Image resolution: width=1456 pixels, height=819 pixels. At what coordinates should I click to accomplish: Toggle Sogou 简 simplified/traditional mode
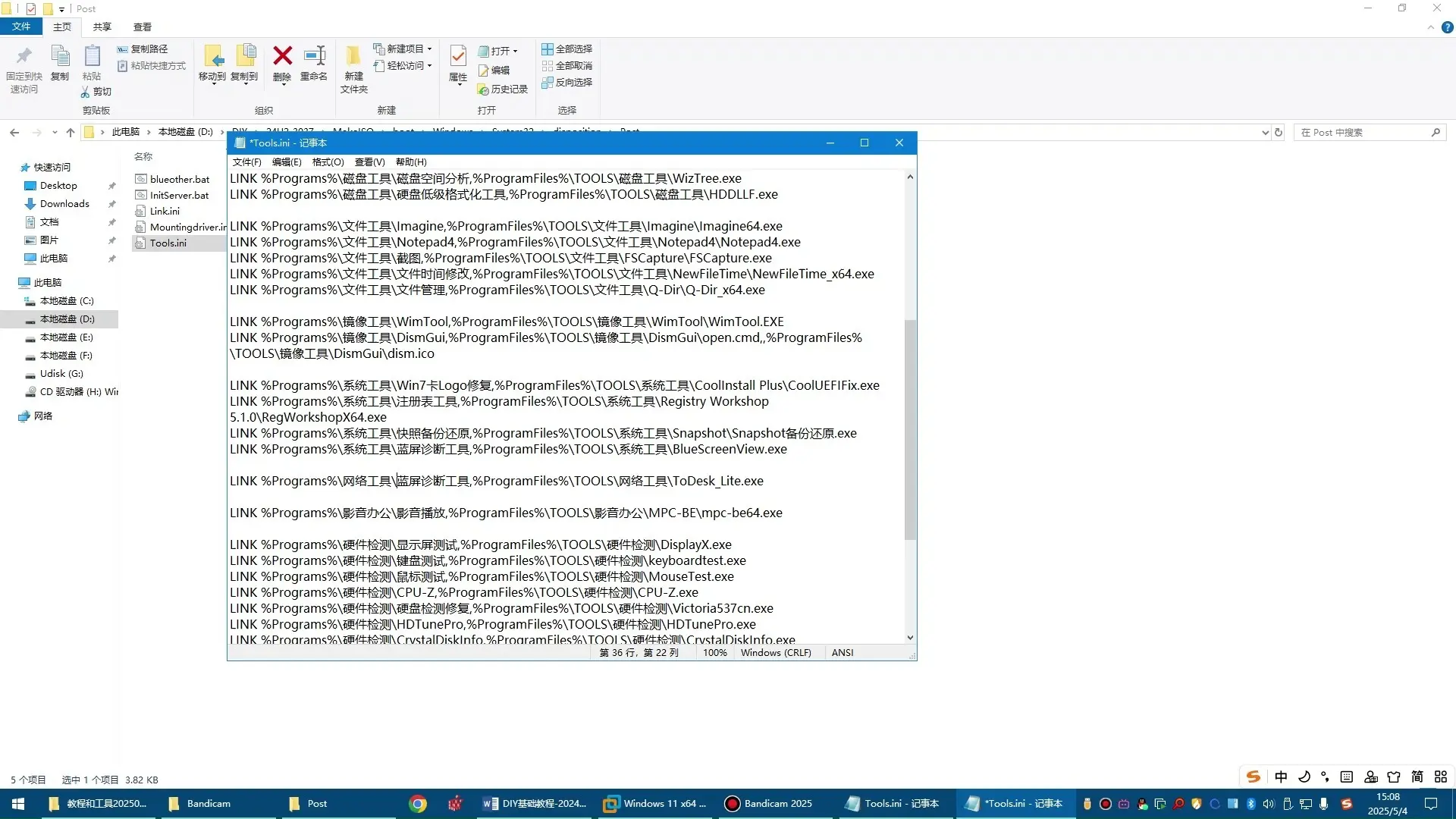click(x=1417, y=777)
